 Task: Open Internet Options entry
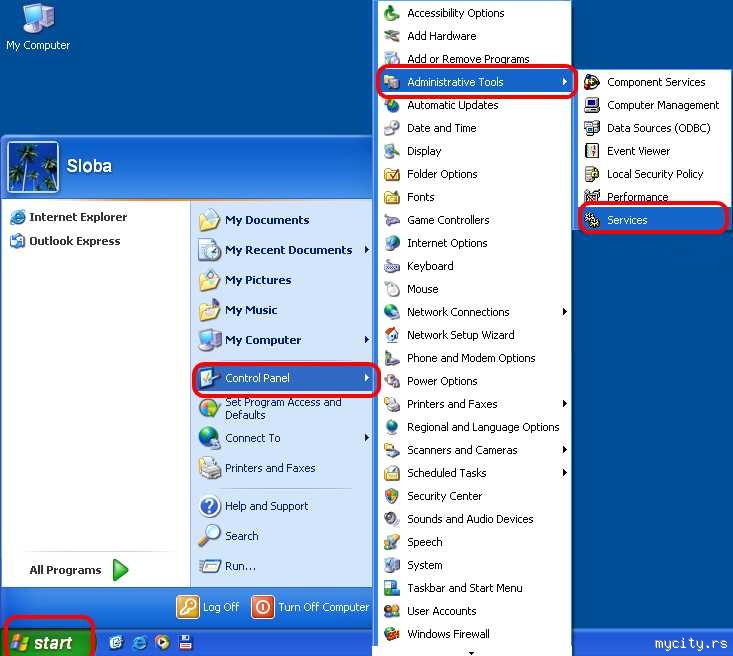coord(474,243)
